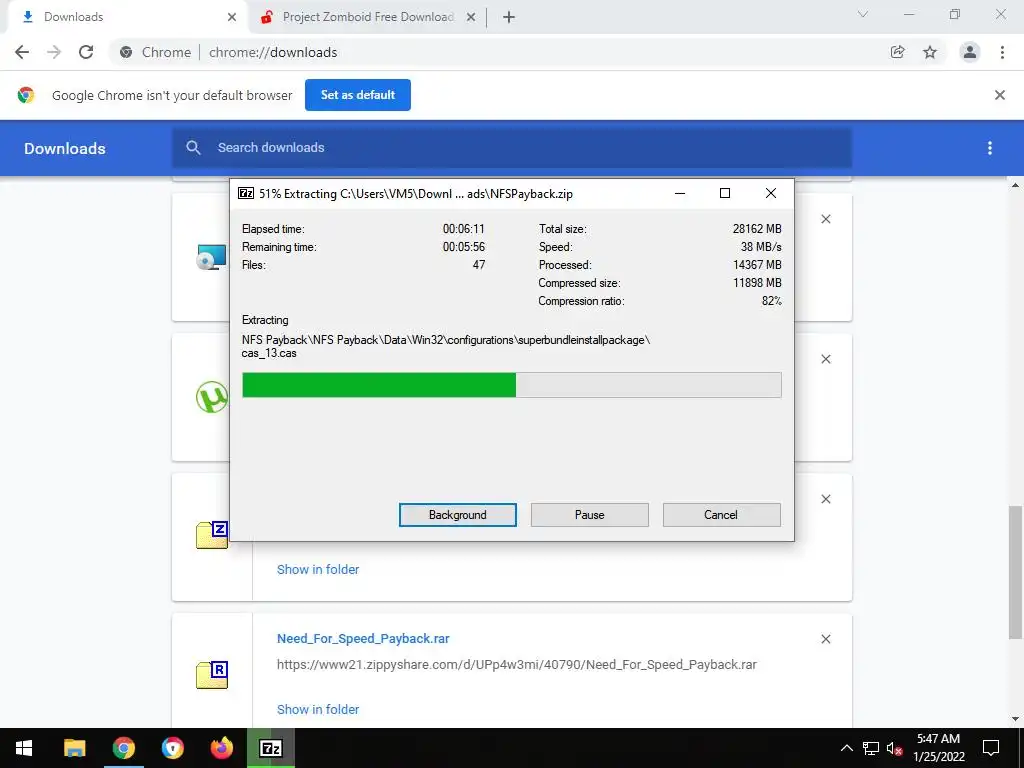Click the muted volume tray icon
Image resolution: width=1024 pixels, height=768 pixels.
[x=895, y=748]
